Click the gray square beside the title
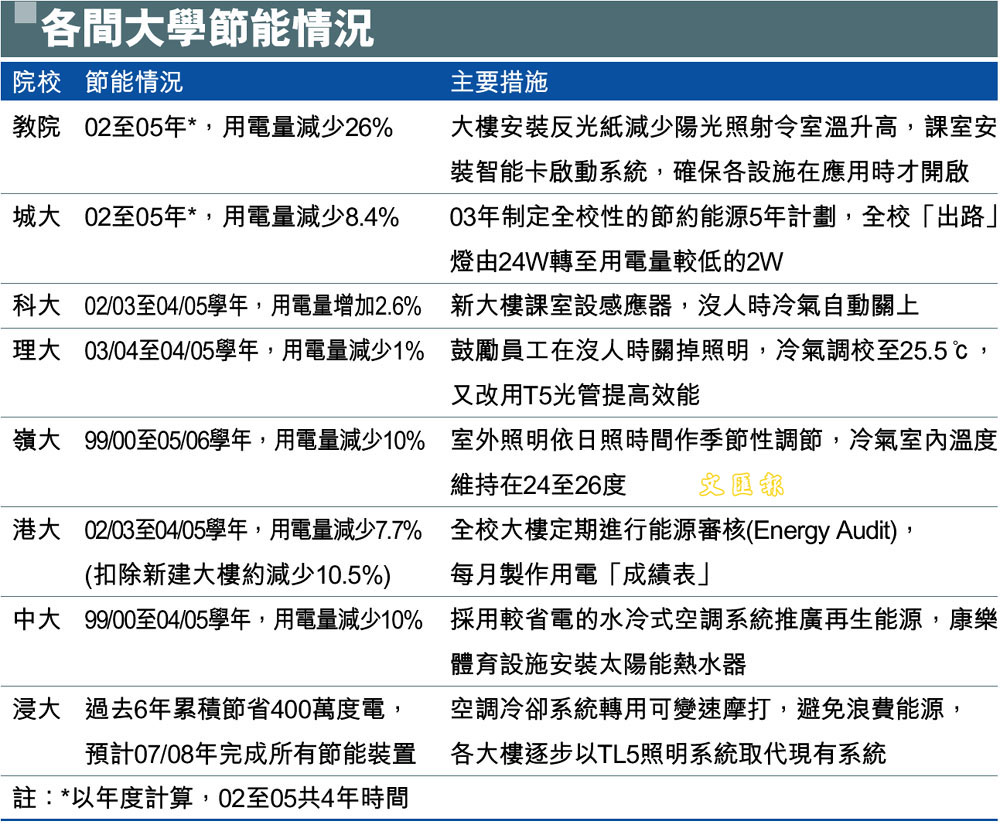Viewport: 1000px width, 828px height. click(25, 15)
